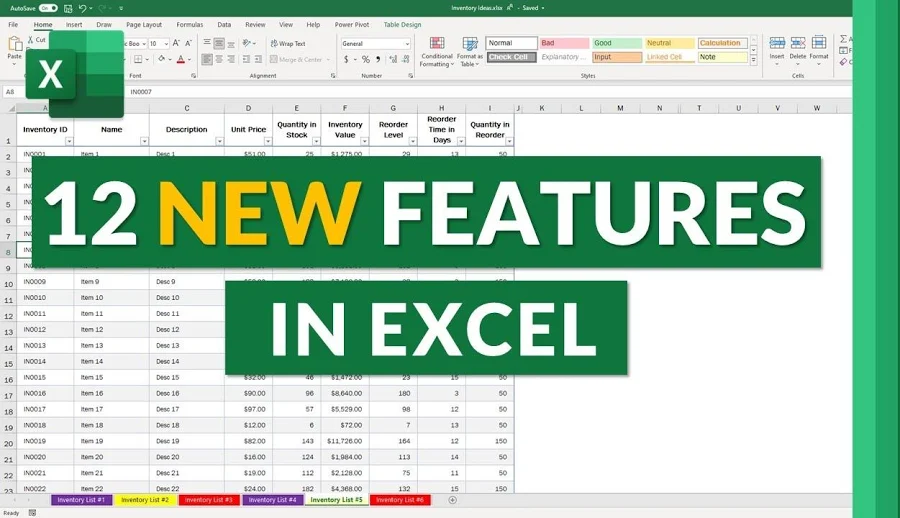Select the Inventory List #1 sheet tab

81,500
